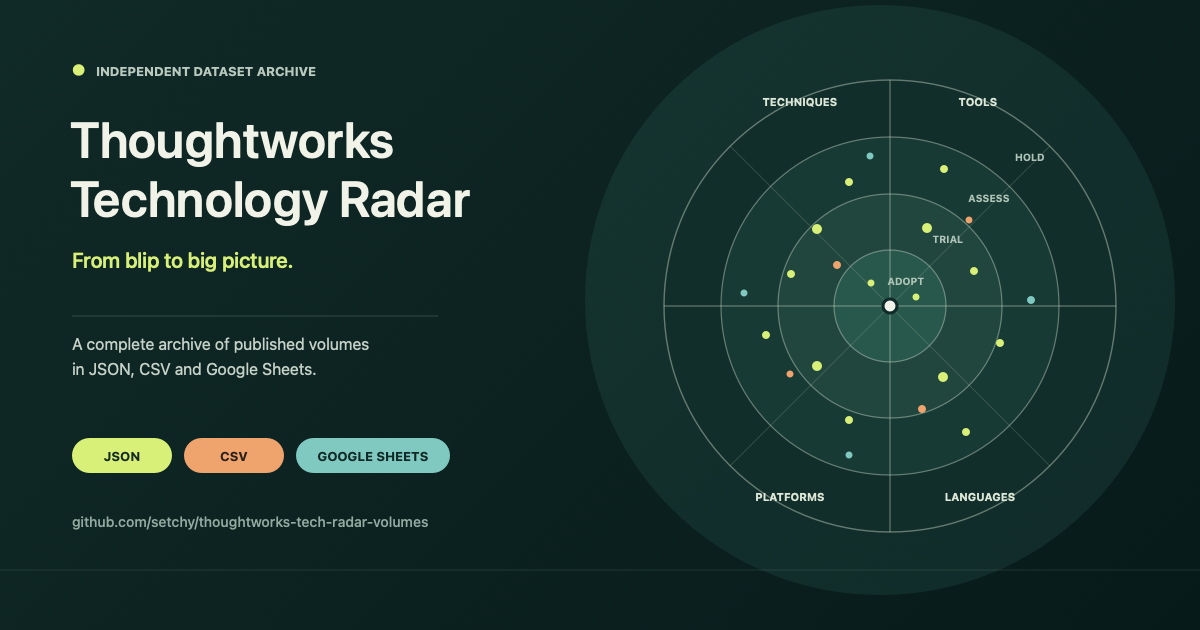Click the ASSESS ring label

coord(989,199)
